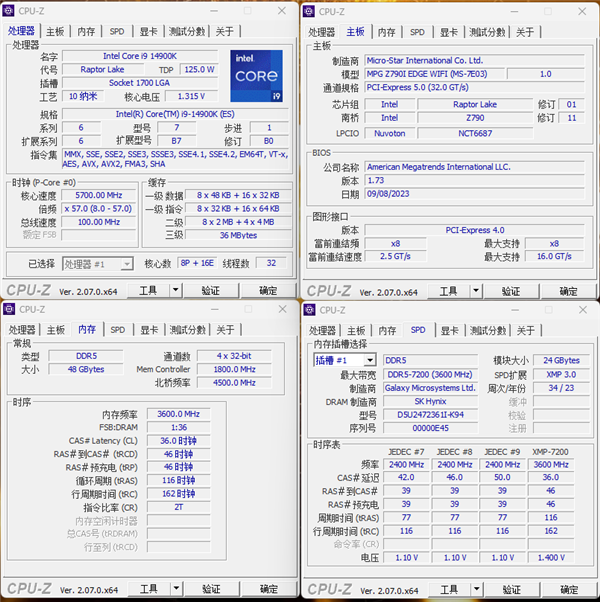Click the 5700.00 MHz core speed value
The height and width of the screenshot is (602, 600).
pyautogui.click(x=99, y=195)
